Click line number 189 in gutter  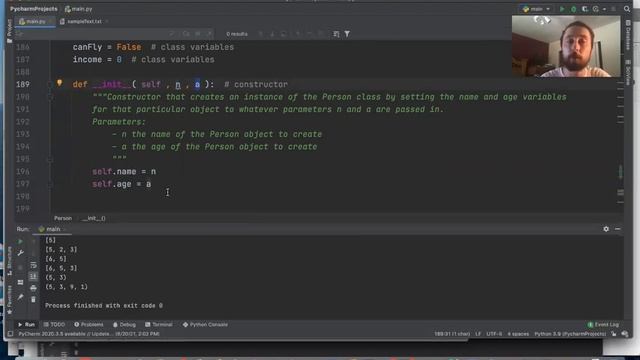(23, 84)
